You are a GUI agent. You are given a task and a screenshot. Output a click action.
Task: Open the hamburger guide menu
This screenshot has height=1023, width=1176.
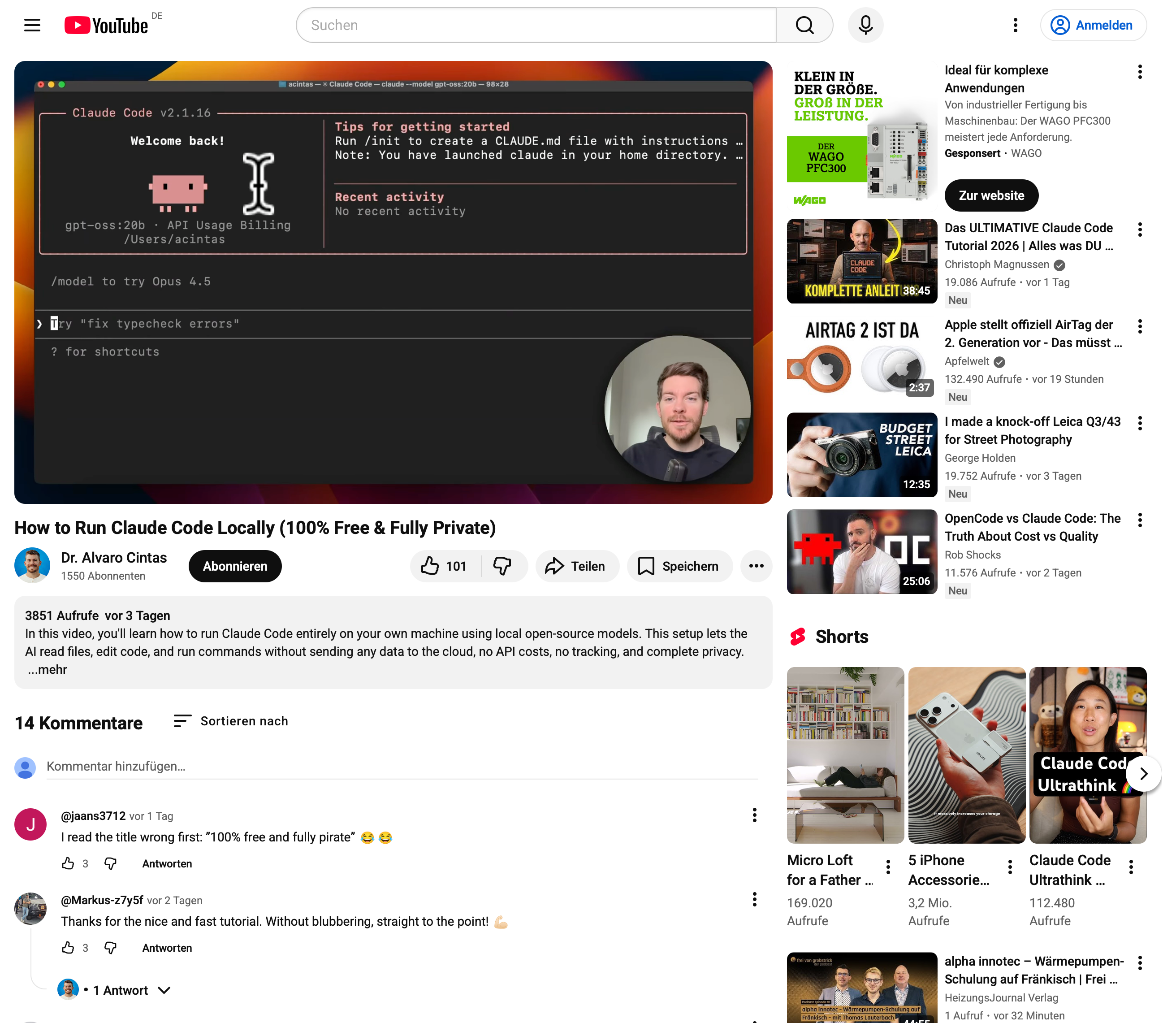click(x=32, y=25)
